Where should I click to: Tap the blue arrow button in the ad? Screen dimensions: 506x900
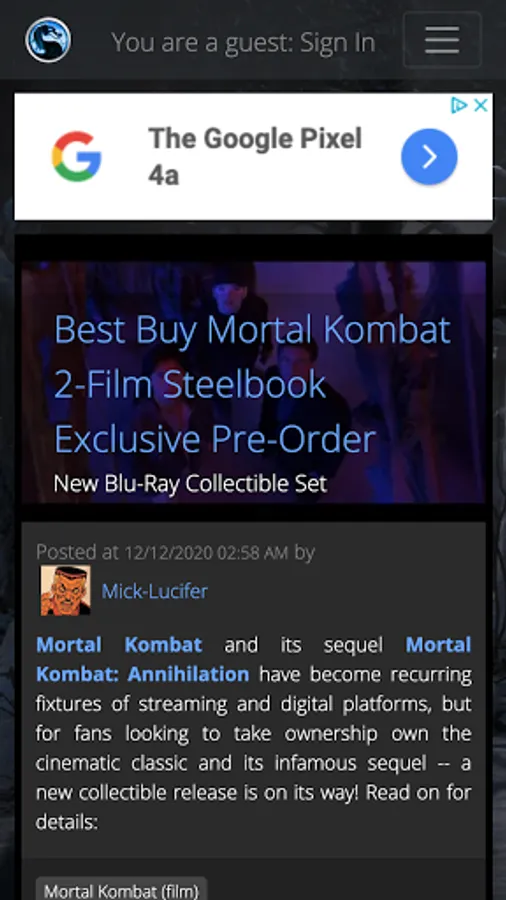click(x=429, y=157)
